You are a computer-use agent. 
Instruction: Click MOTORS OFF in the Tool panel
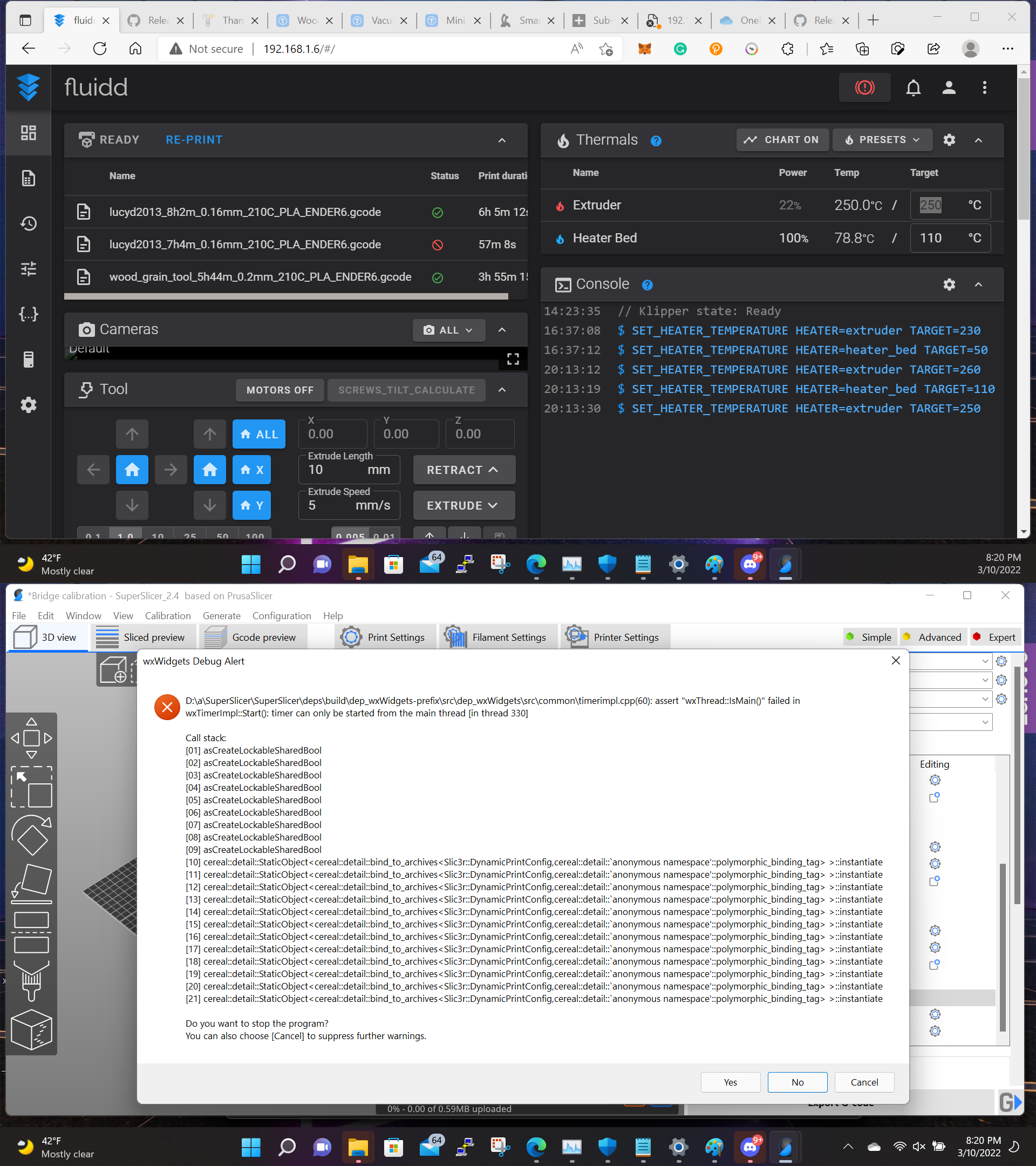click(x=280, y=390)
